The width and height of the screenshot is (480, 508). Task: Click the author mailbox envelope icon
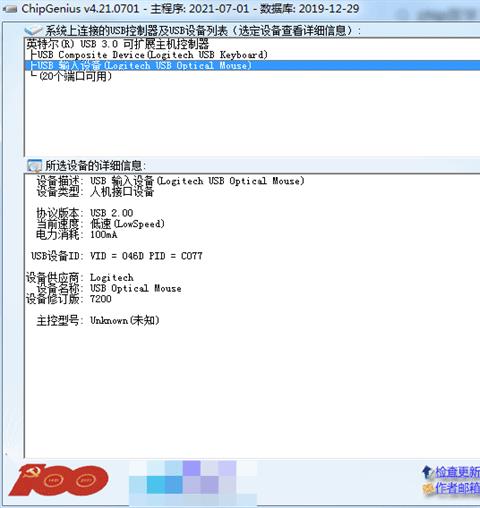(428, 488)
